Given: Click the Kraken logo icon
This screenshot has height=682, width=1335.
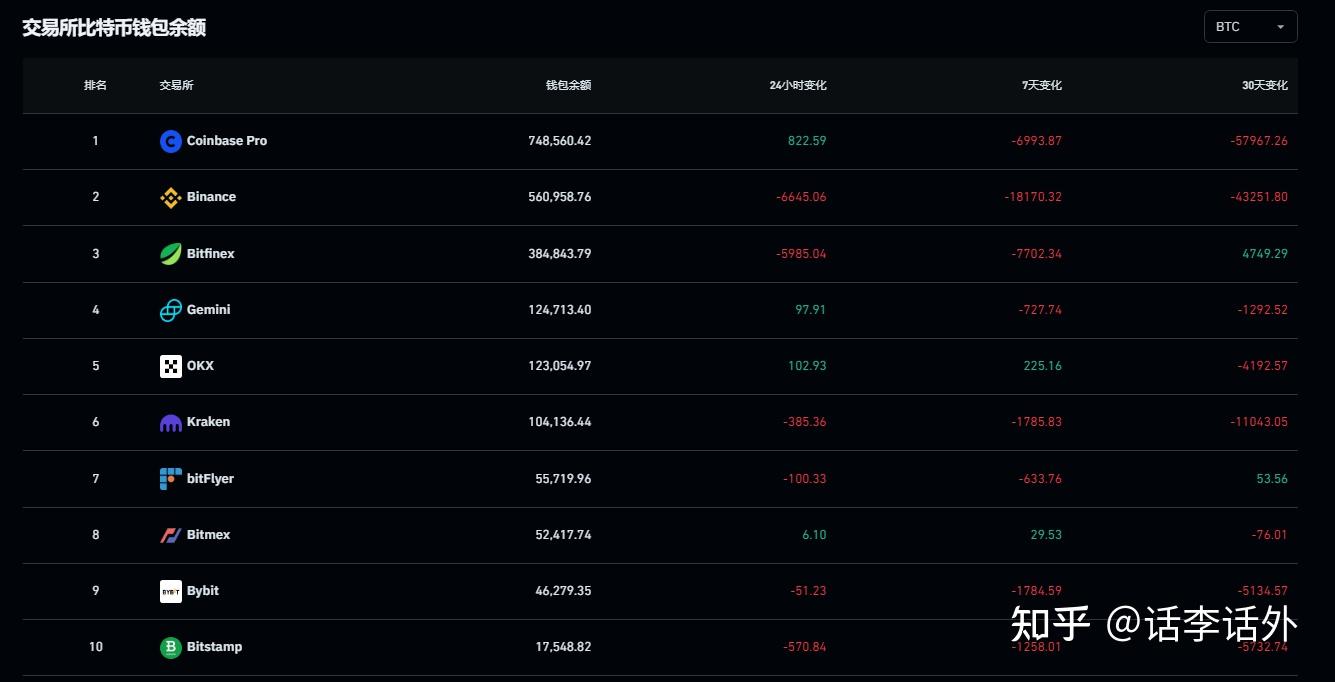Looking at the screenshot, I should [x=170, y=422].
